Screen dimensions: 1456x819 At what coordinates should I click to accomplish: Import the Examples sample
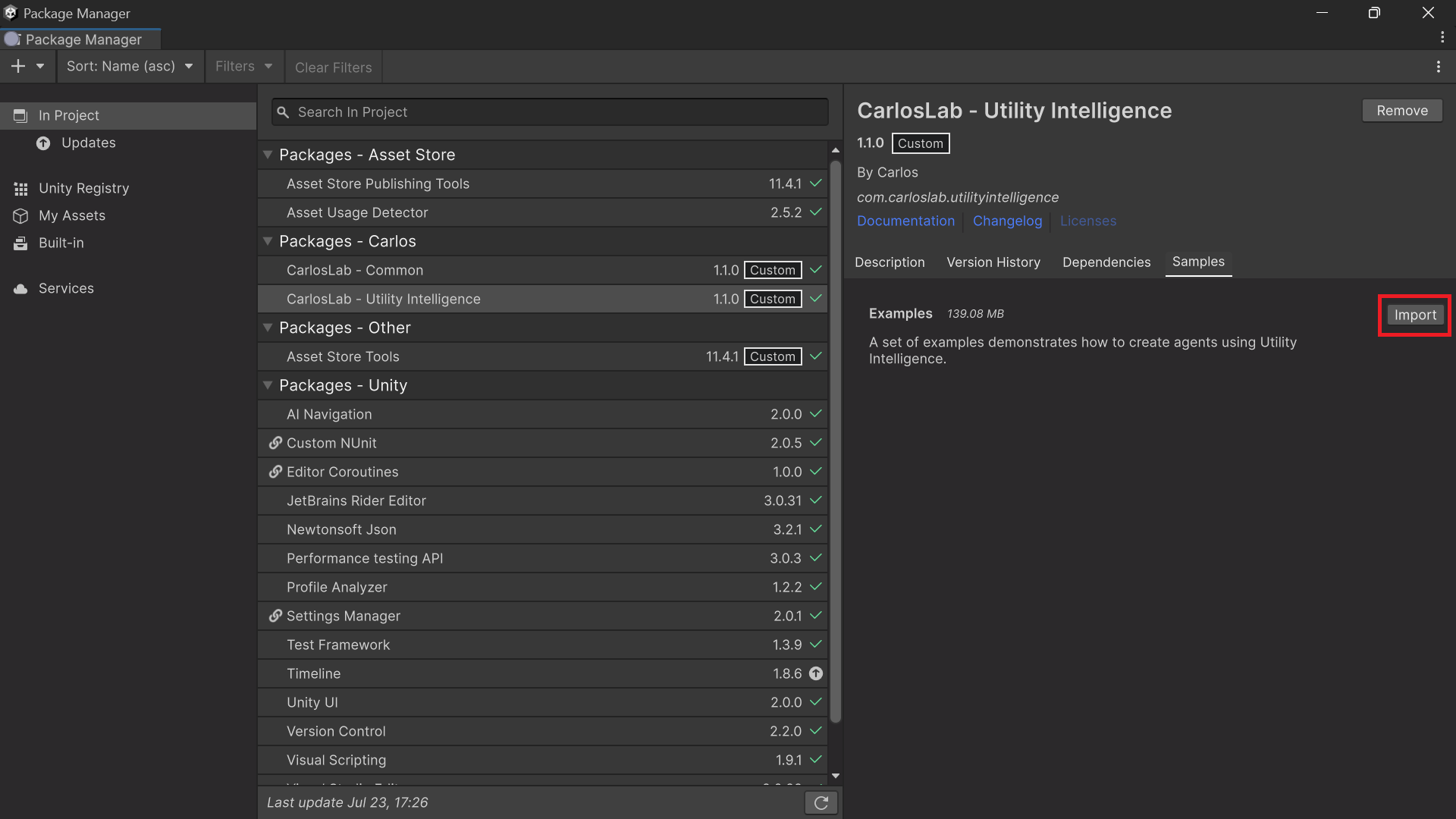tap(1415, 315)
